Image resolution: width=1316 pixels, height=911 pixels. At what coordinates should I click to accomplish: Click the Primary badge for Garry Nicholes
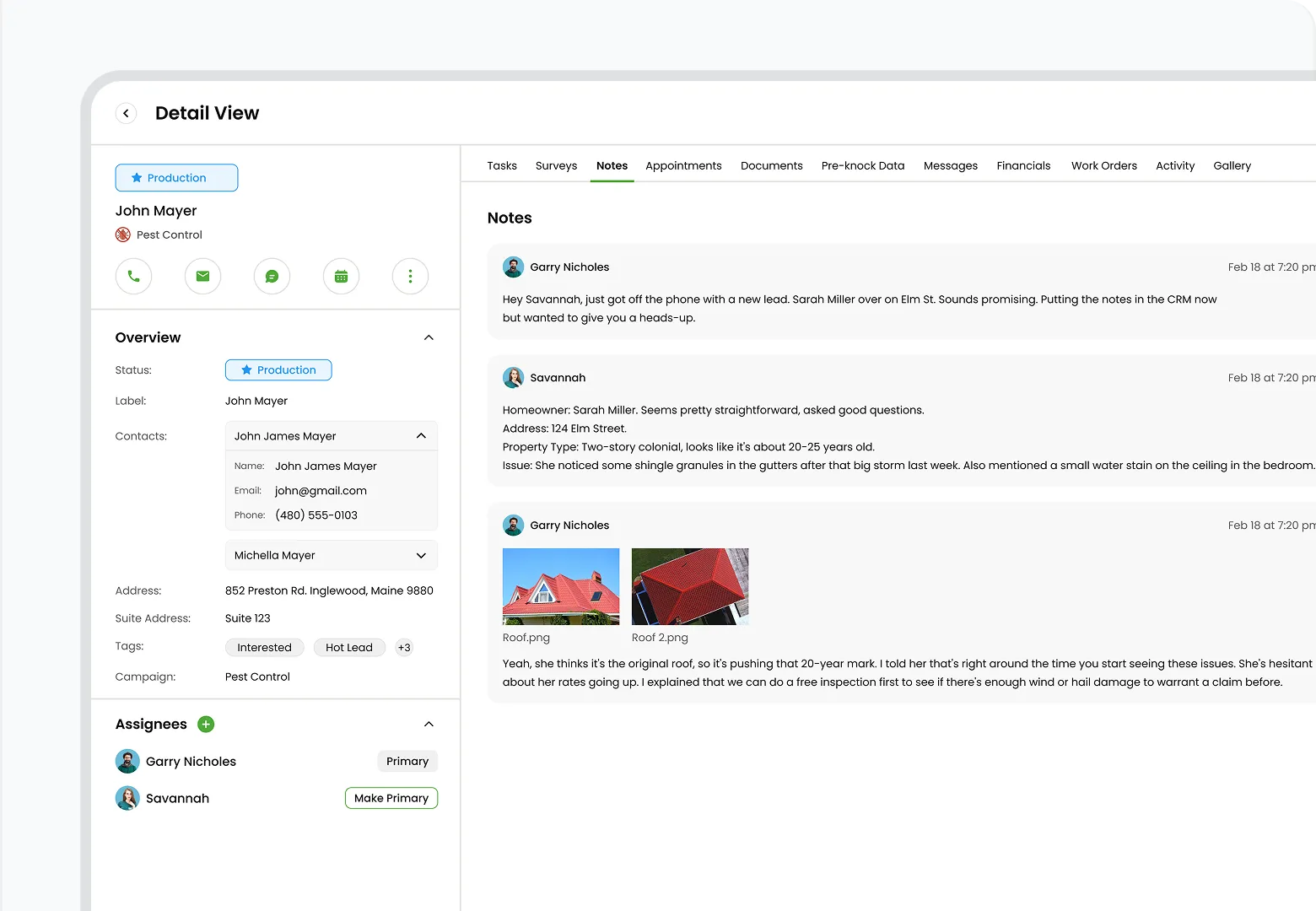click(x=407, y=761)
